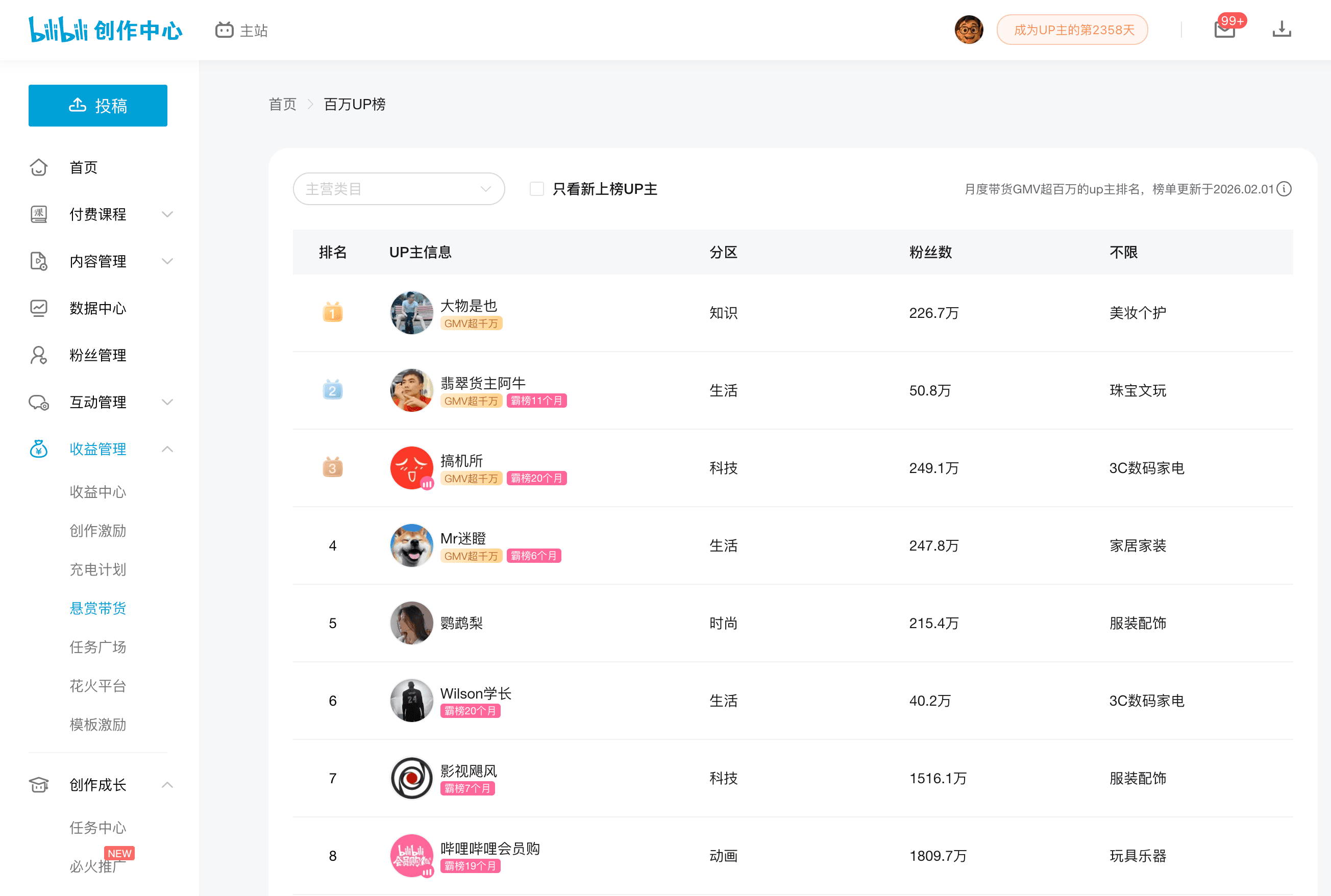The width and height of the screenshot is (1331, 896).
Task: Click the 成为UP主的第2358天 badge
Action: tap(1072, 29)
